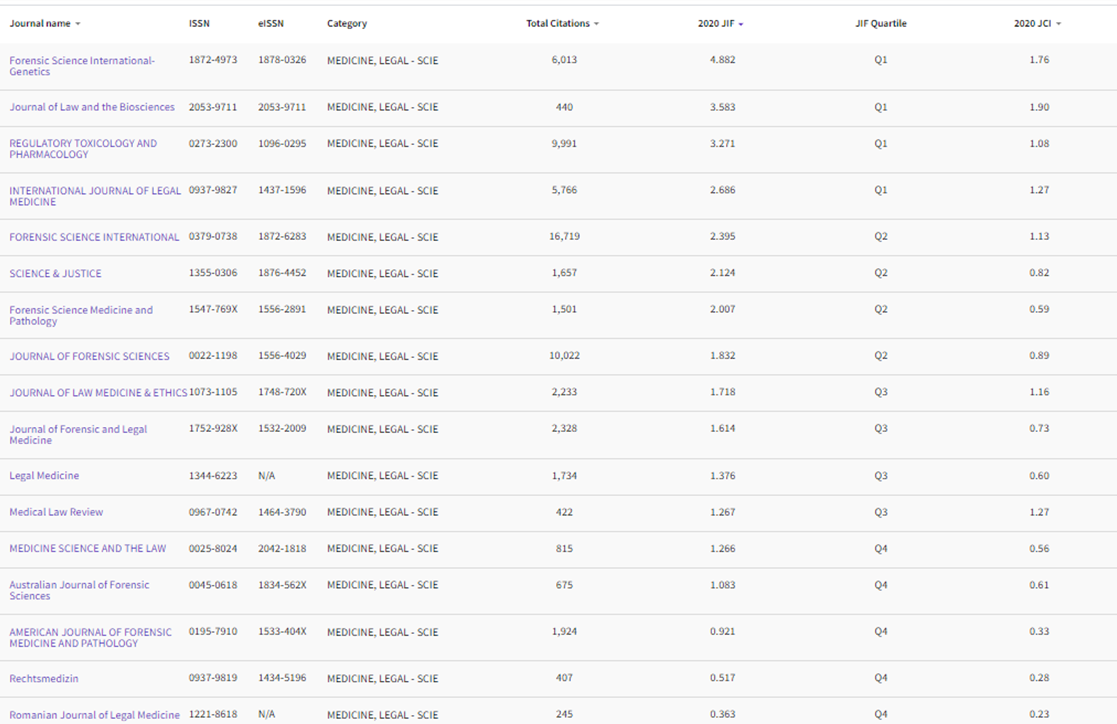Image resolution: width=1117 pixels, height=724 pixels.
Task: Open Legal Medicine journal link
Action: tap(44, 476)
